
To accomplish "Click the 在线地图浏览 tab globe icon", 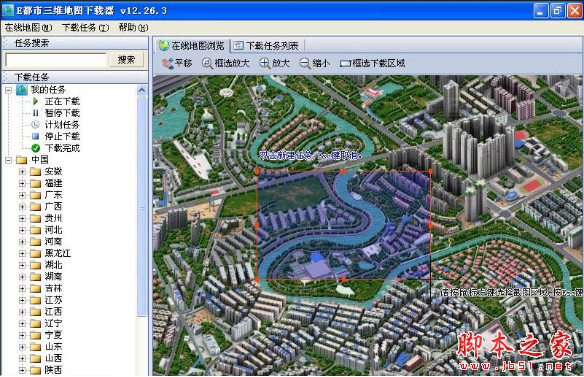I will 164,45.
